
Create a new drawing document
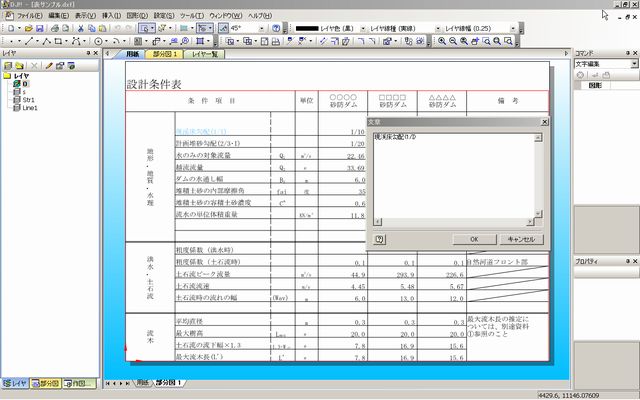point(11,29)
